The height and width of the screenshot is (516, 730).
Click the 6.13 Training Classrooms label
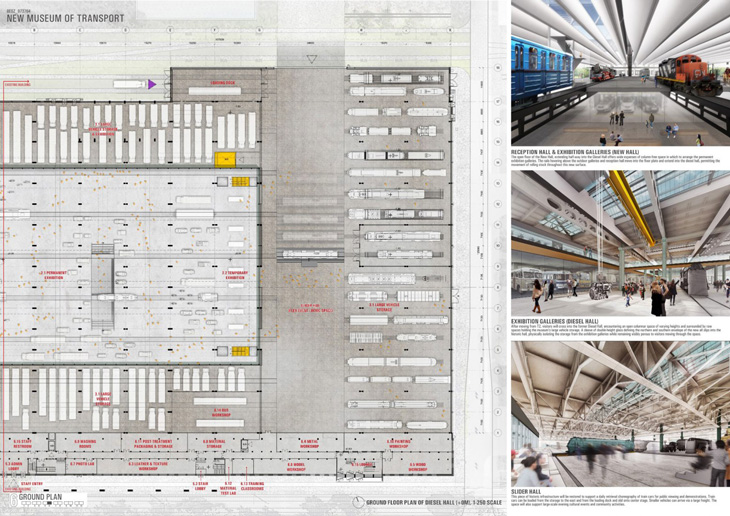pyautogui.click(x=252, y=486)
